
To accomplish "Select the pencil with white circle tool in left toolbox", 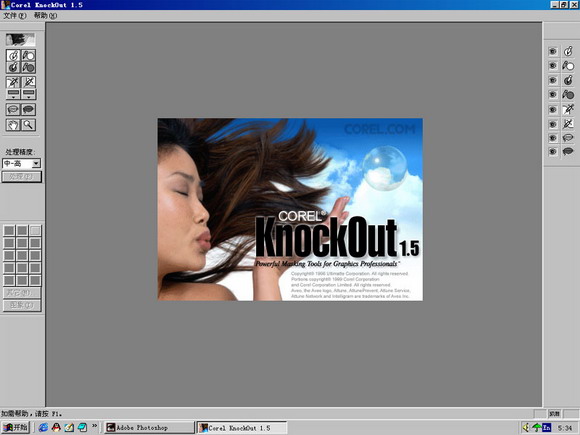I will coord(28,55).
